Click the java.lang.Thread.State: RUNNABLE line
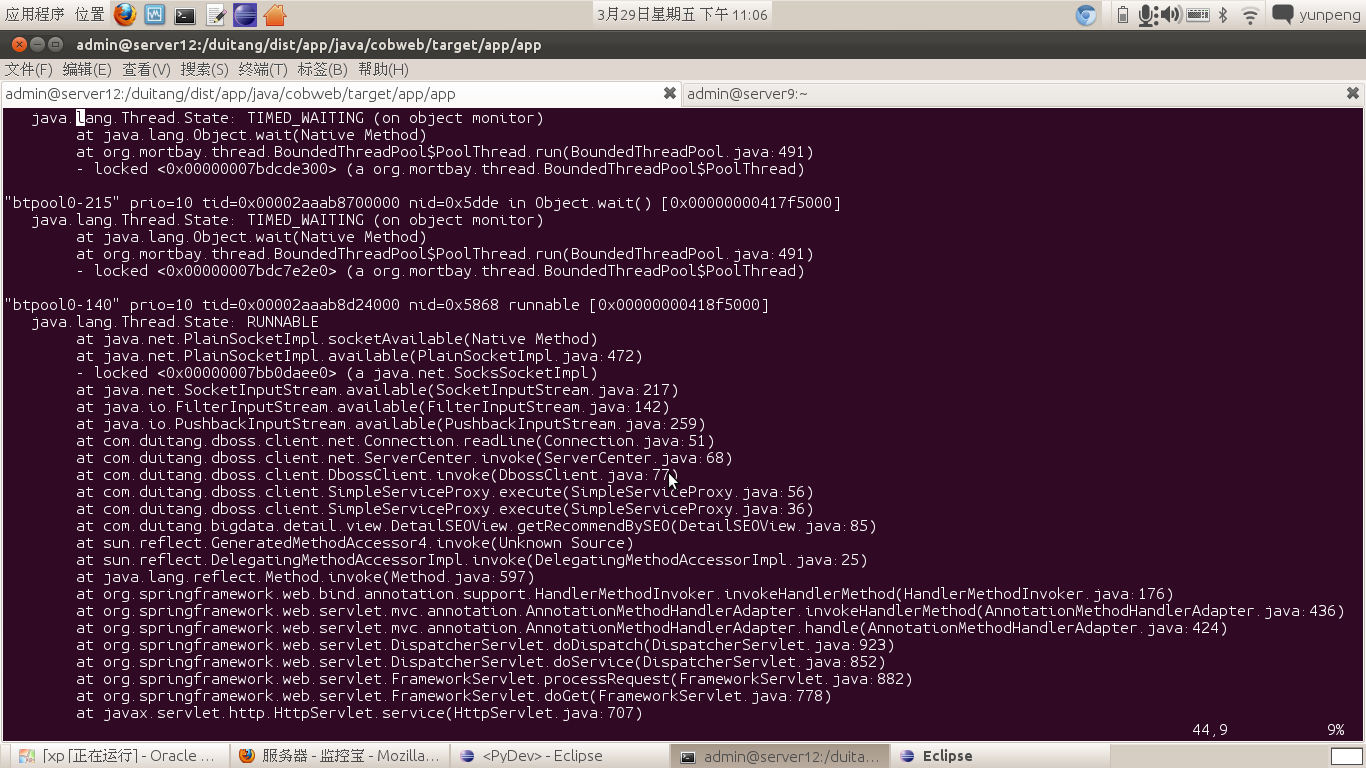Screen dimensions: 1366x768 point(175,322)
